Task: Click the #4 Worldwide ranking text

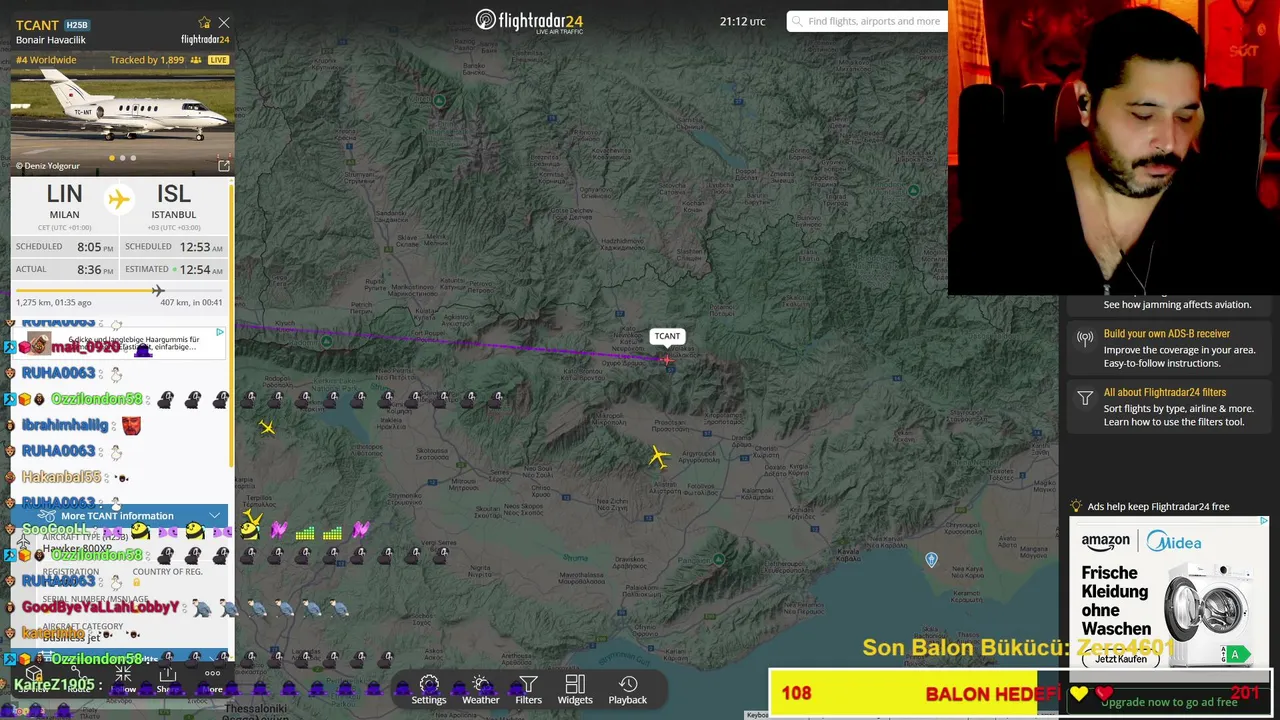Action: (46, 60)
